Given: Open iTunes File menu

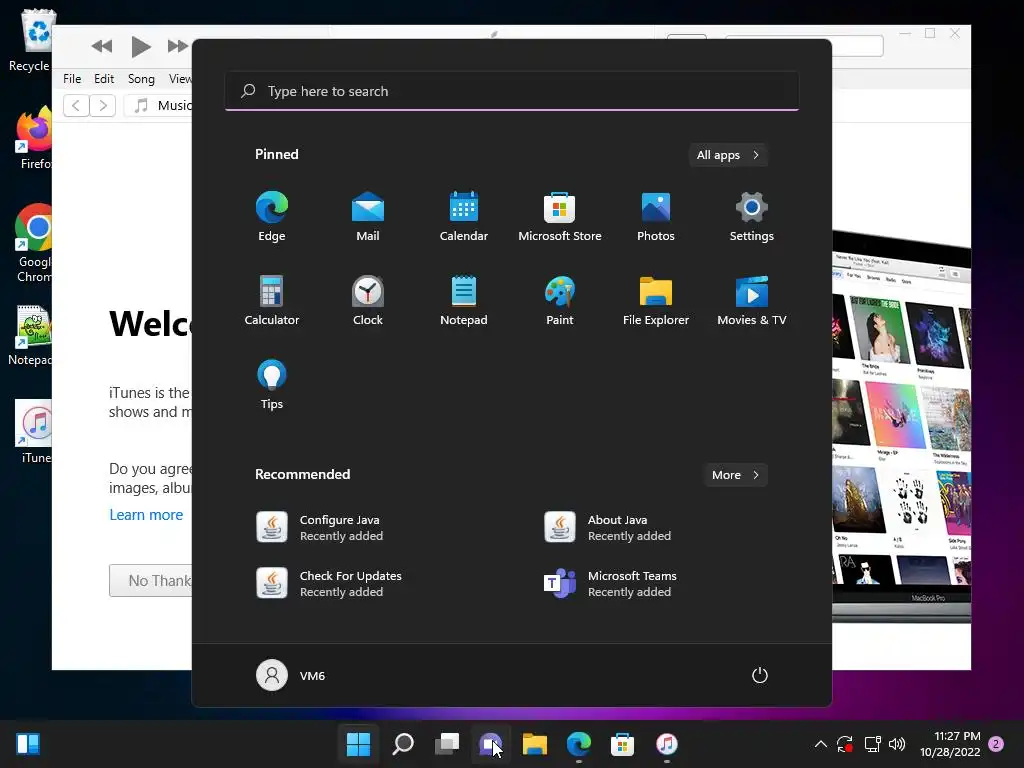Looking at the screenshot, I should 72,79.
